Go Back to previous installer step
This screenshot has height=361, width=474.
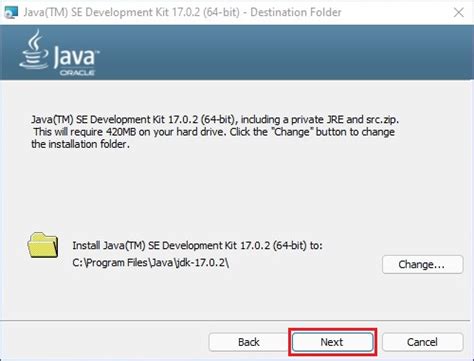click(248, 342)
